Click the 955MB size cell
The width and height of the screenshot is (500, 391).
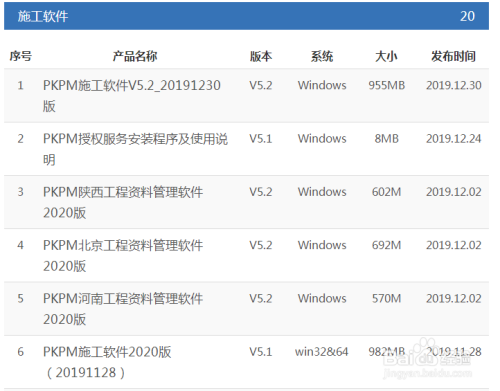(x=387, y=85)
